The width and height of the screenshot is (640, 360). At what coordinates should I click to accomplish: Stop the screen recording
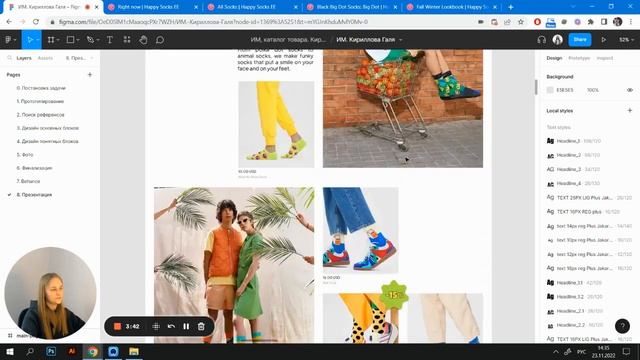118,326
